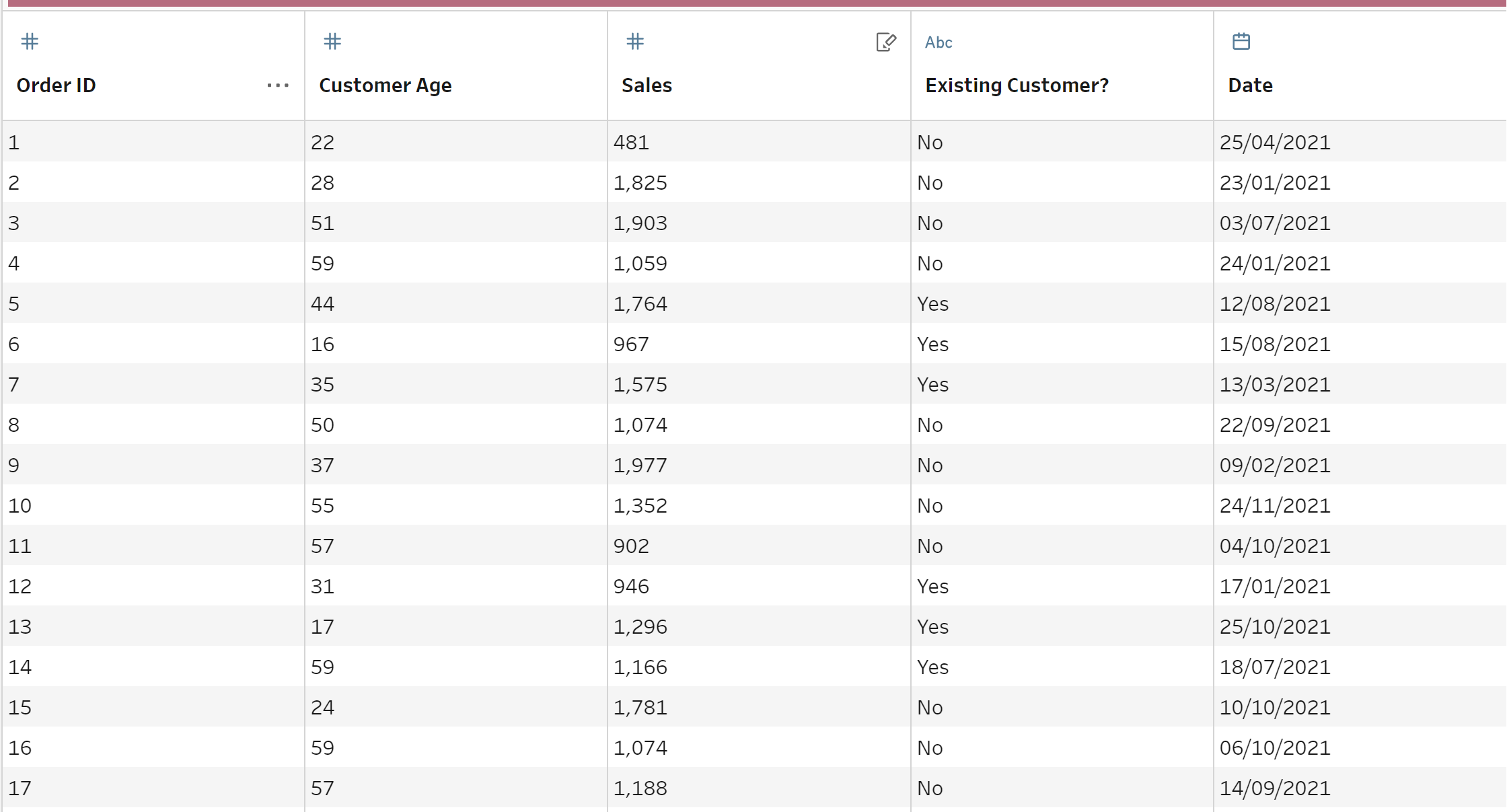
Task: Select the Existing Customer? column header
Action: tap(1017, 85)
